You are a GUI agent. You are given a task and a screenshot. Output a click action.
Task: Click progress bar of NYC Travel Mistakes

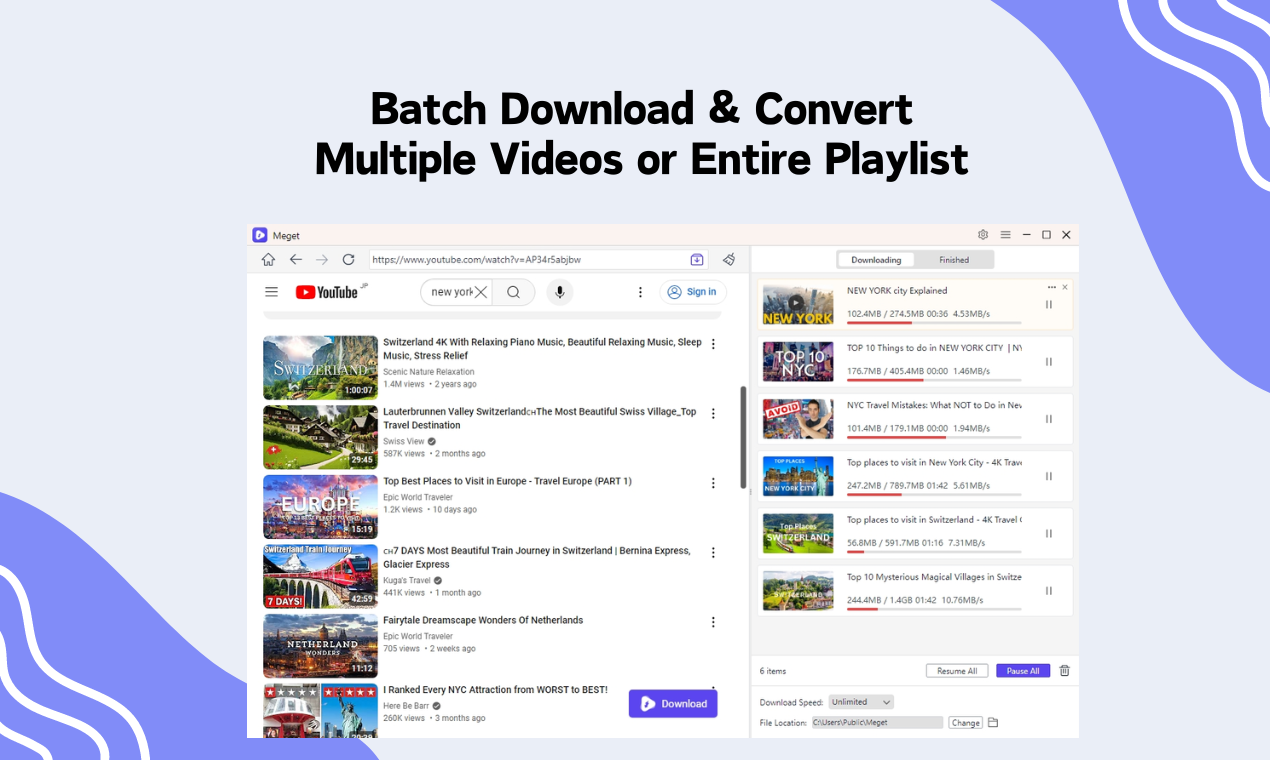point(934,437)
